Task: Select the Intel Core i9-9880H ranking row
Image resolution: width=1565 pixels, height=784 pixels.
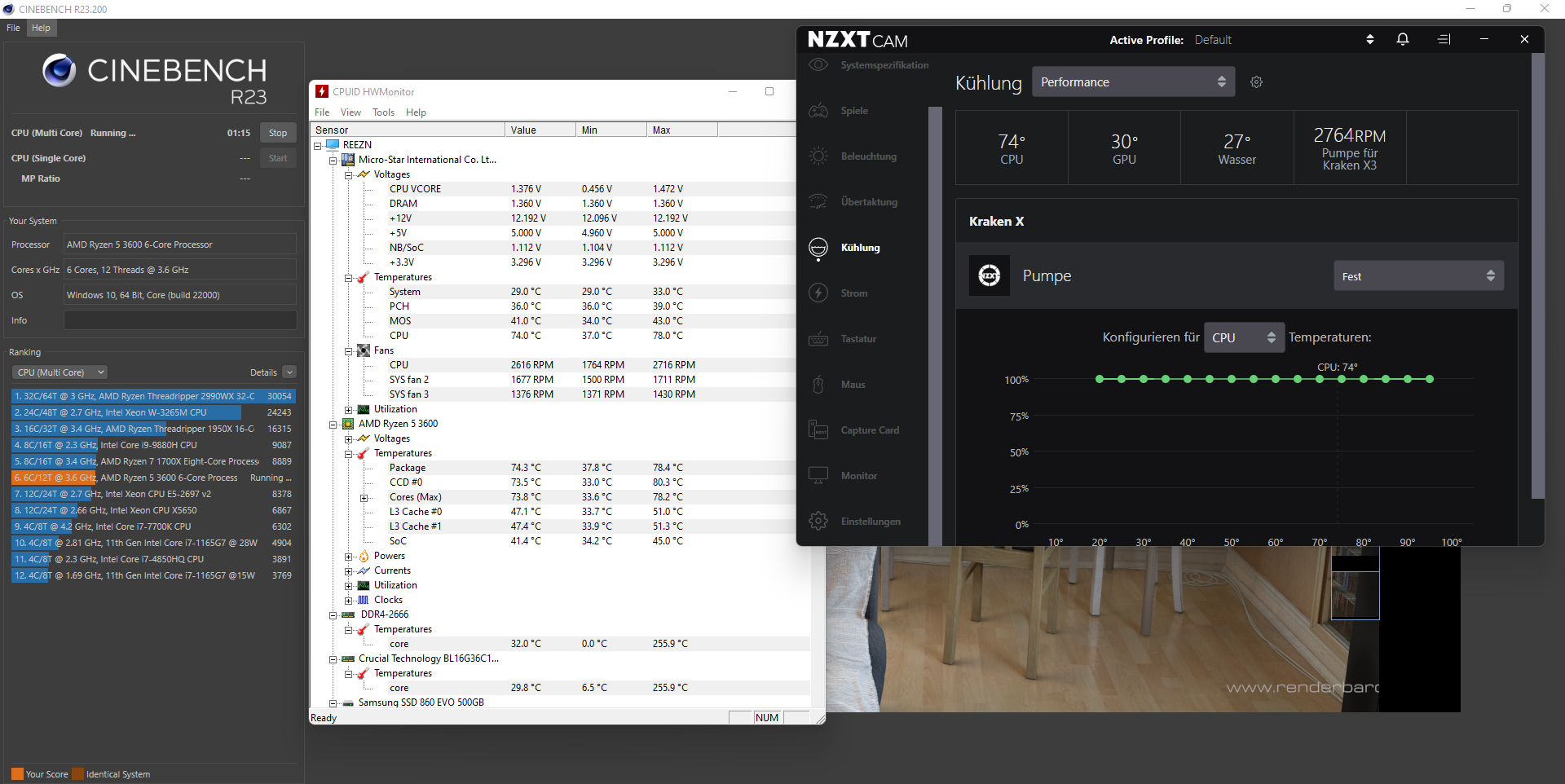Action: coord(153,445)
